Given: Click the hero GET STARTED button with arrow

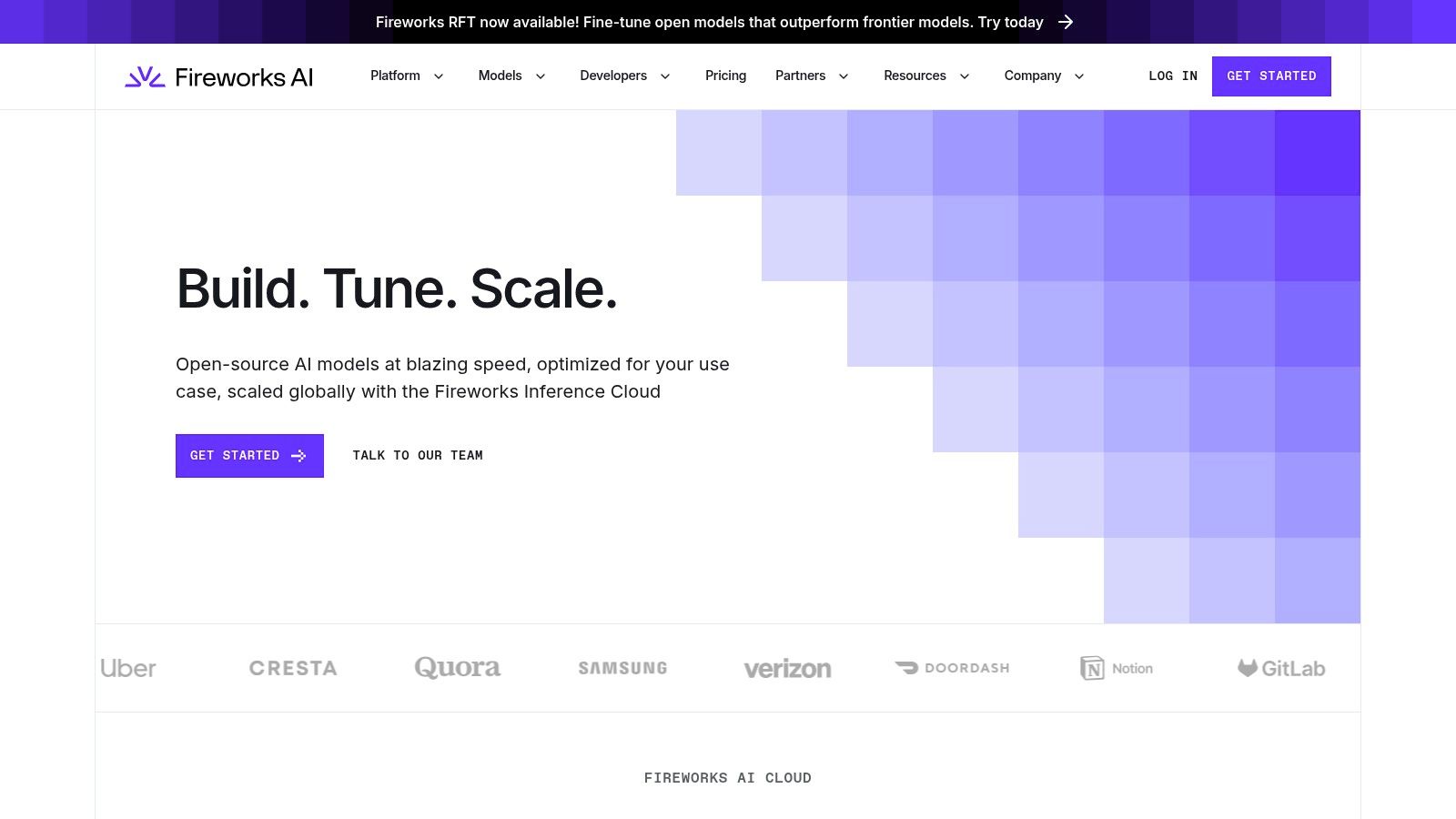Looking at the screenshot, I should point(249,456).
